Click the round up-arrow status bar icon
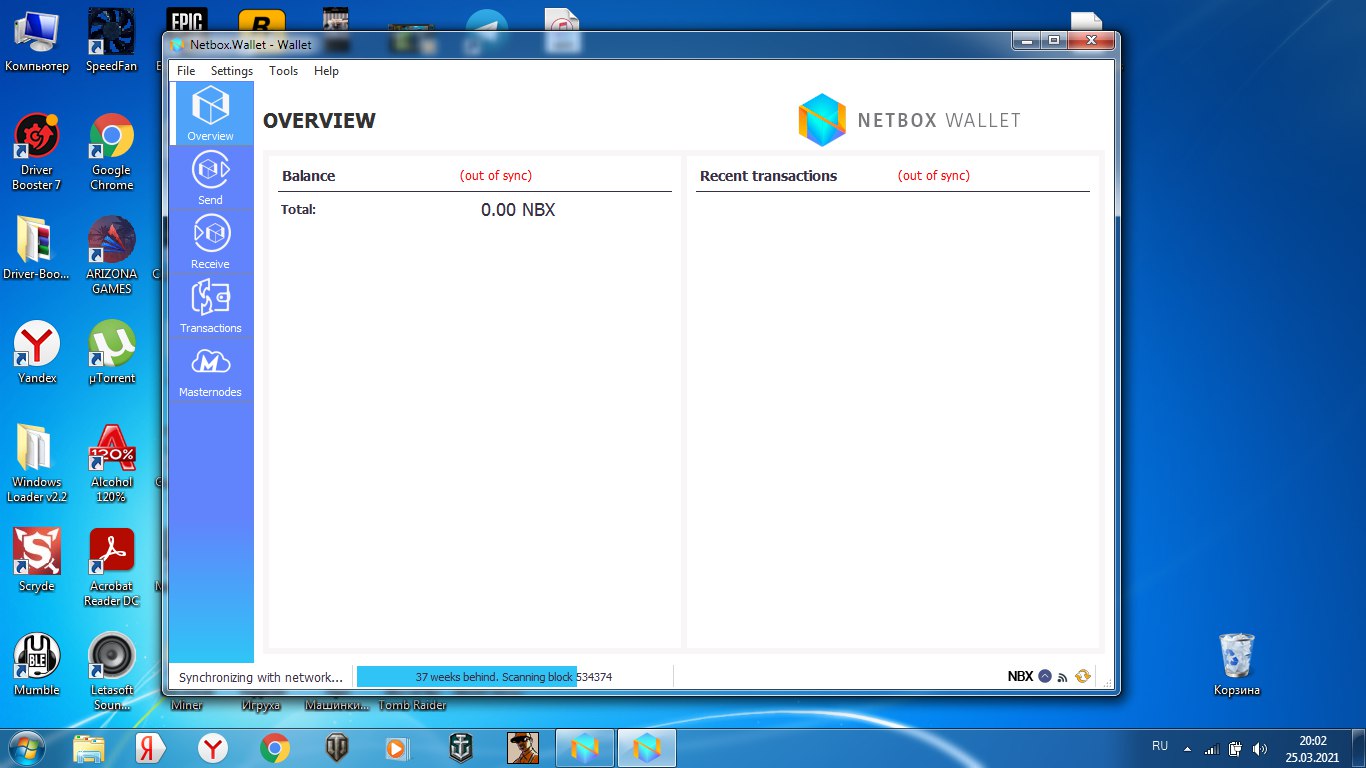 tap(1045, 676)
